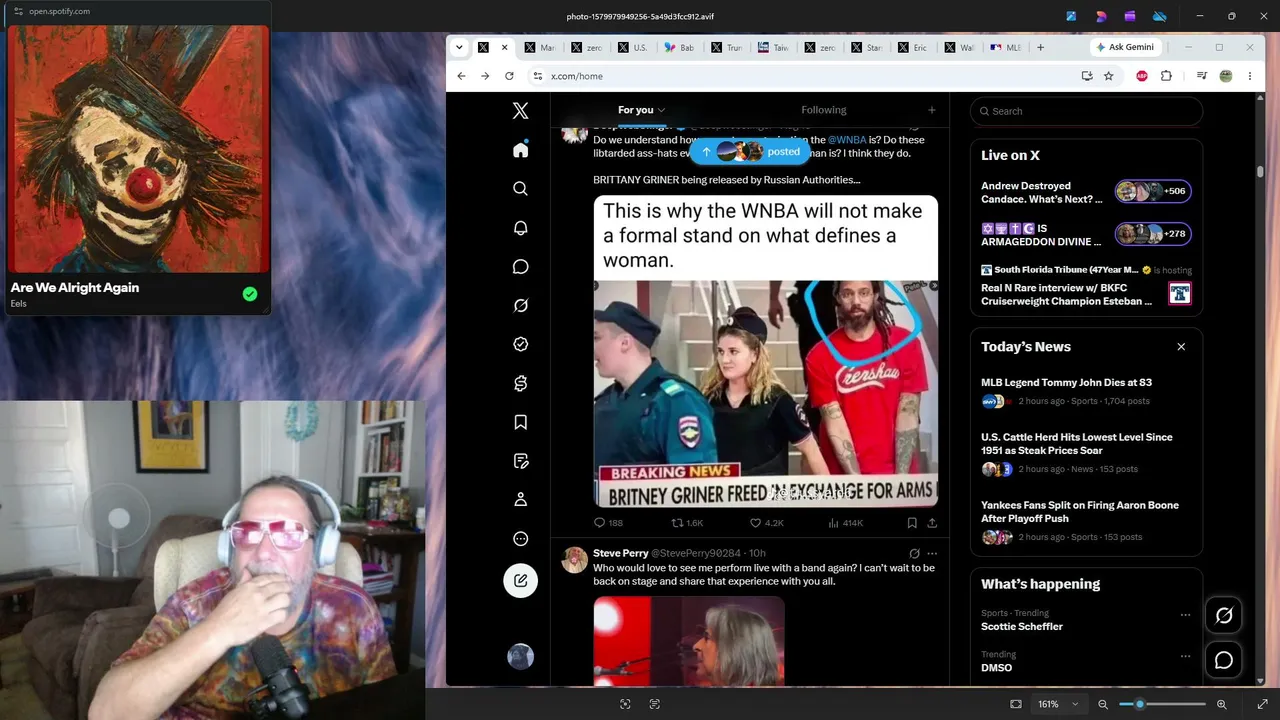Switch to the 'Taiw' browser tab
The height and width of the screenshot is (720, 1280).
(771, 47)
